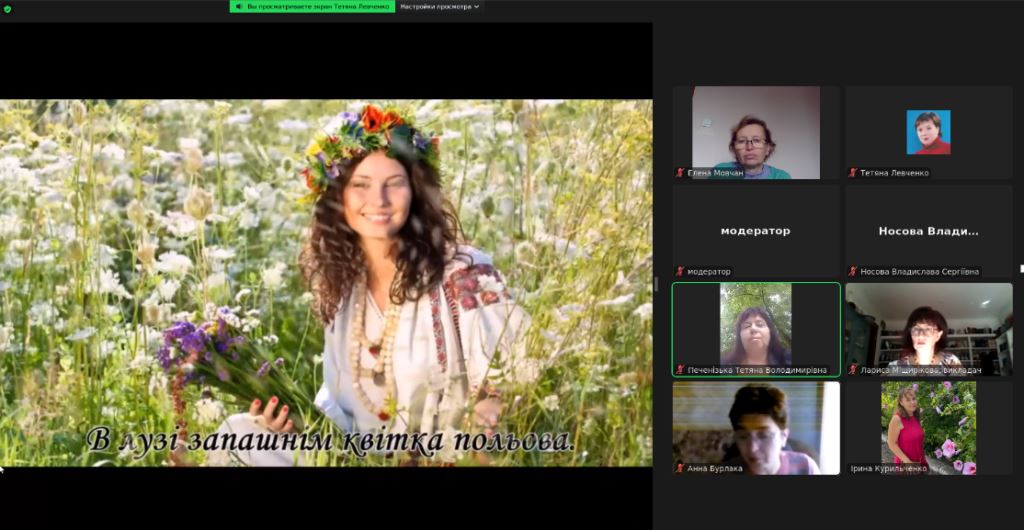
Task: Select the модератор participant tile
Action: point(756,231)
